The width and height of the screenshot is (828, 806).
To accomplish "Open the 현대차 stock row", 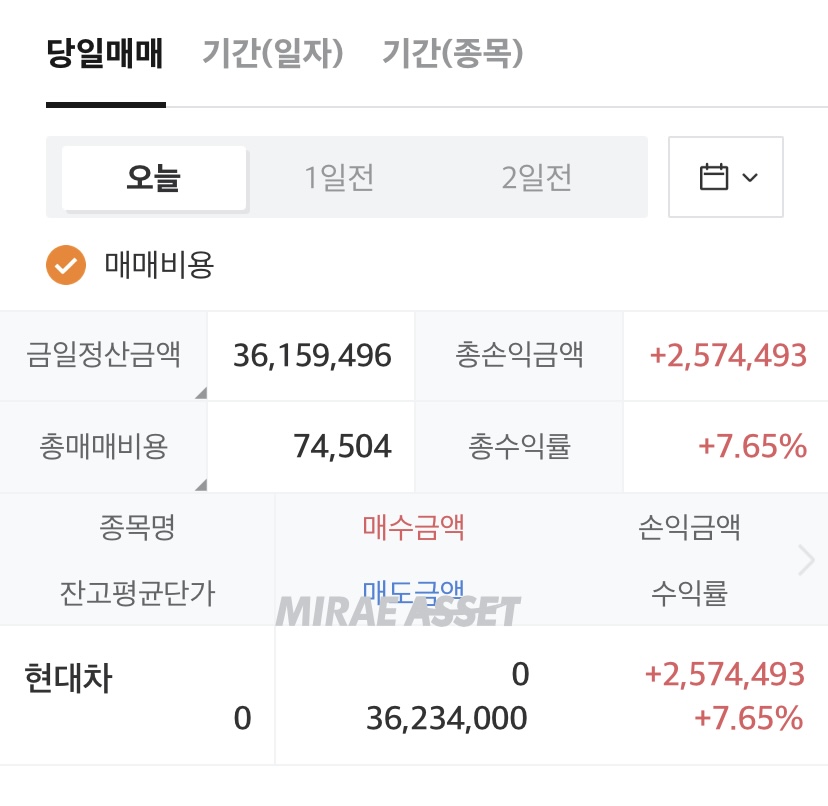I will 68,680.
